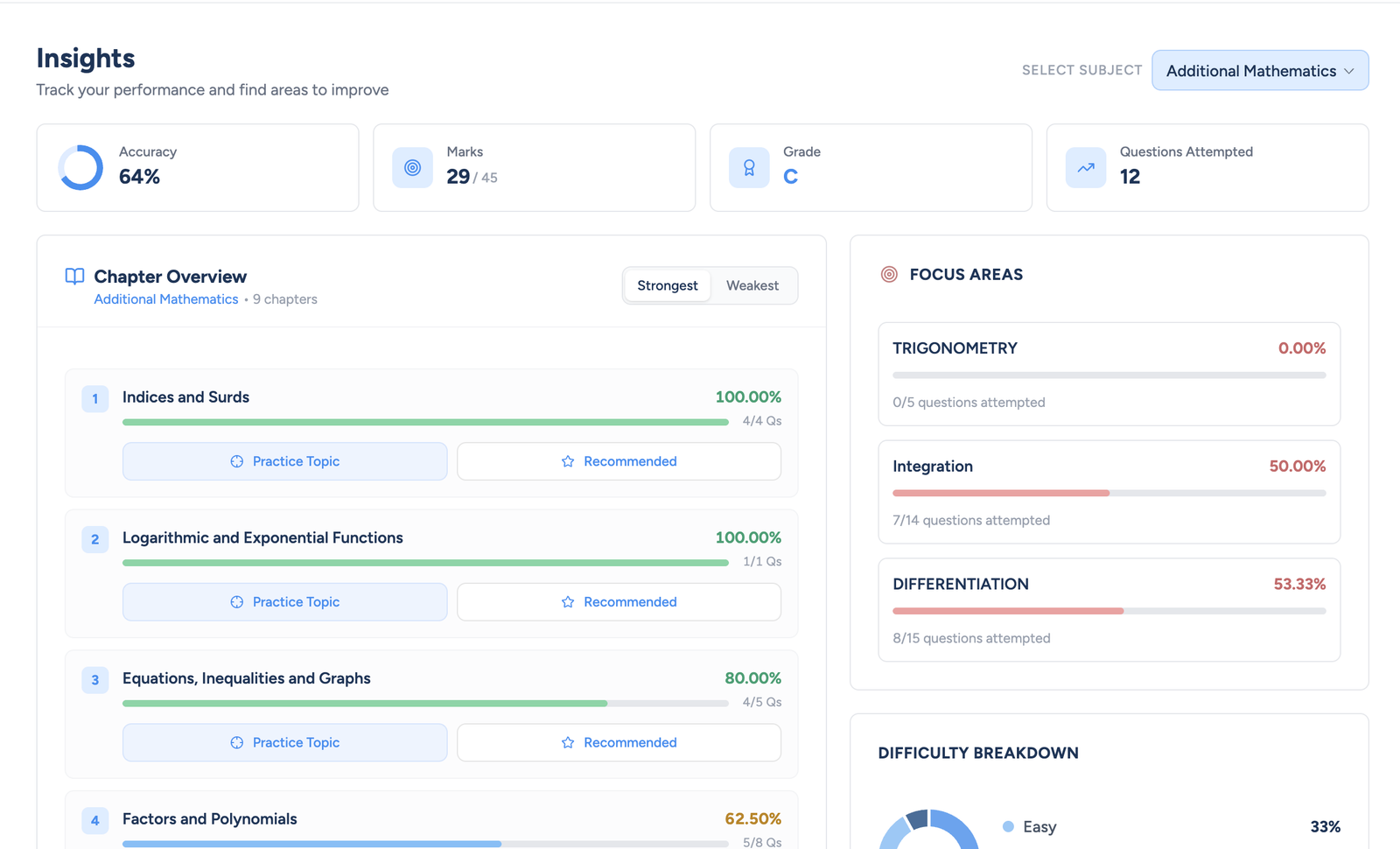Click the Integration focus area title
Image resolution: width=1400 pixels, height=849 pixels.
(x=933, y=467)
